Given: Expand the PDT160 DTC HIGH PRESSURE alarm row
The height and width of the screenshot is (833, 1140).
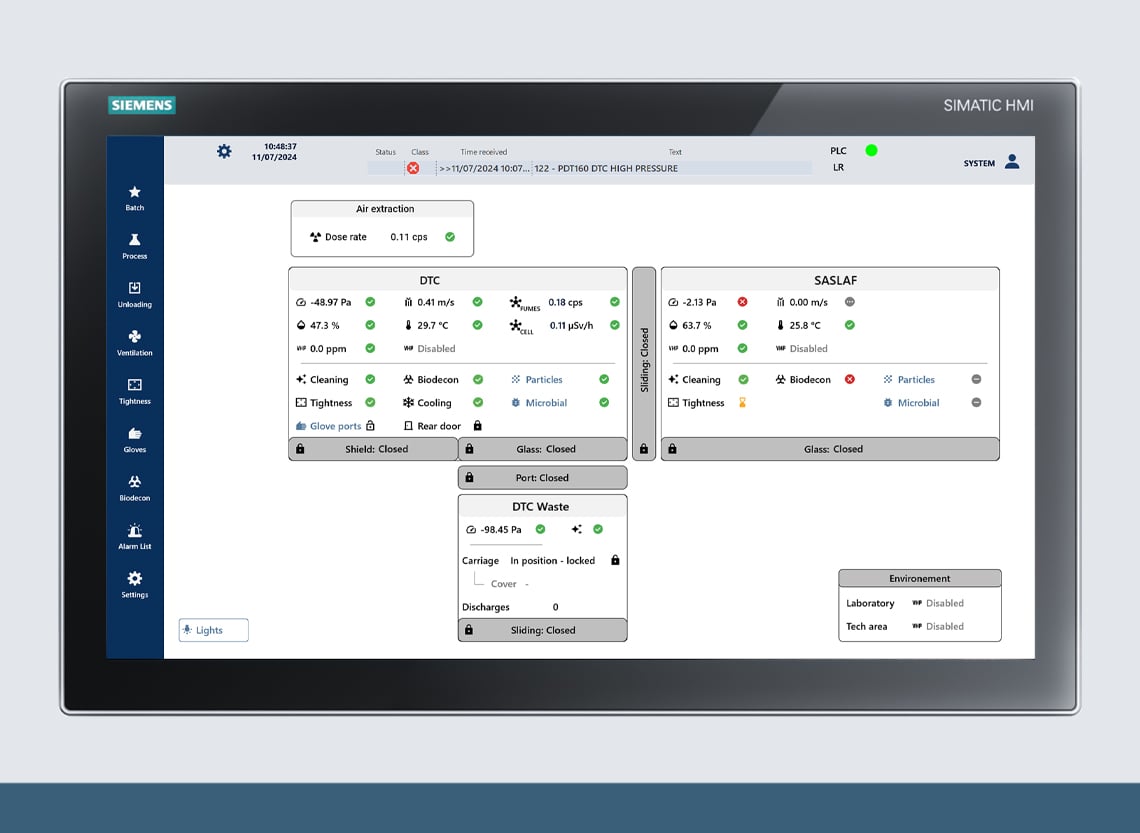Looking at the screenshot, I should tap(590, 168).
